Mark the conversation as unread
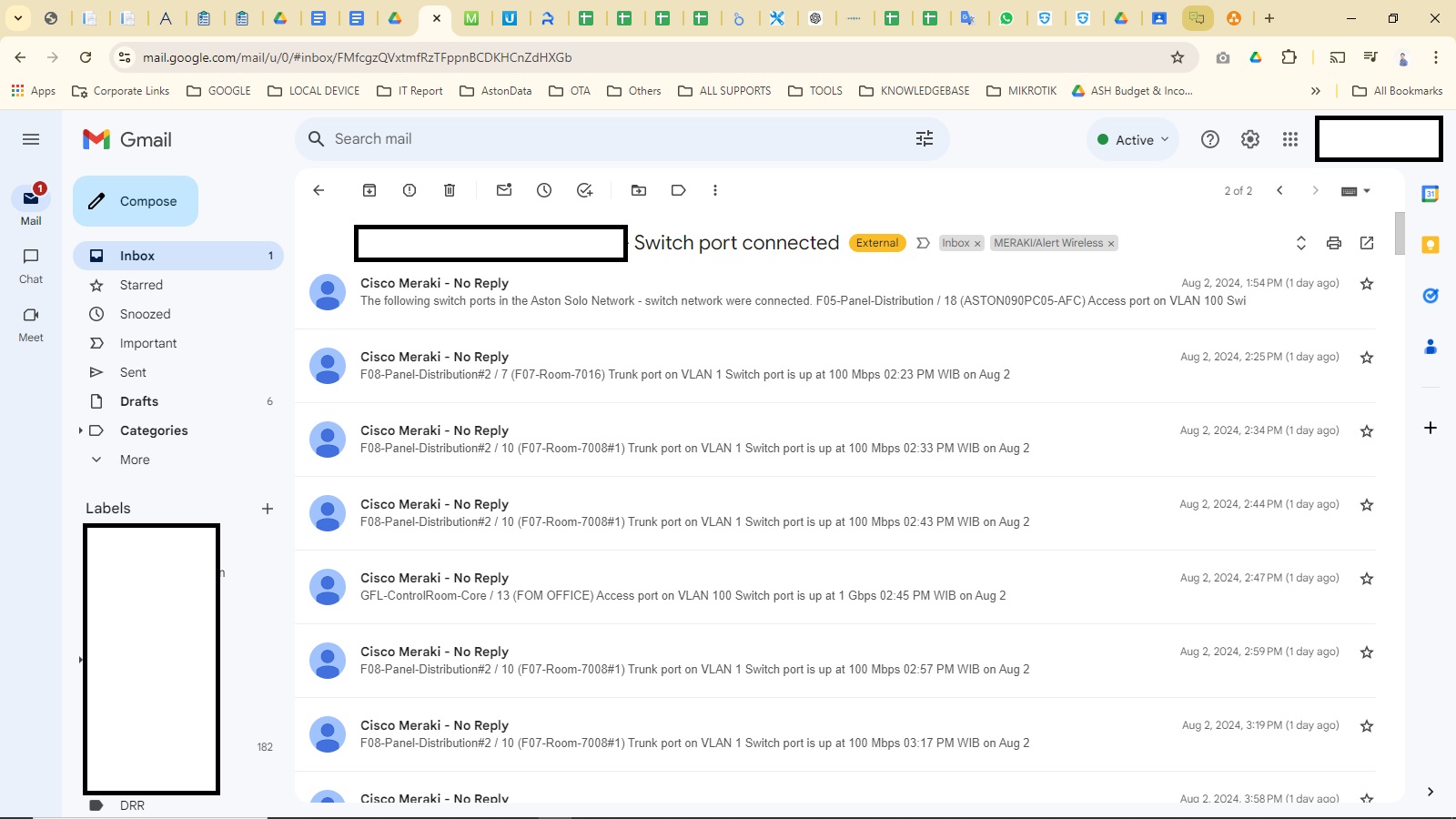1456x819 pixels. 504,190
